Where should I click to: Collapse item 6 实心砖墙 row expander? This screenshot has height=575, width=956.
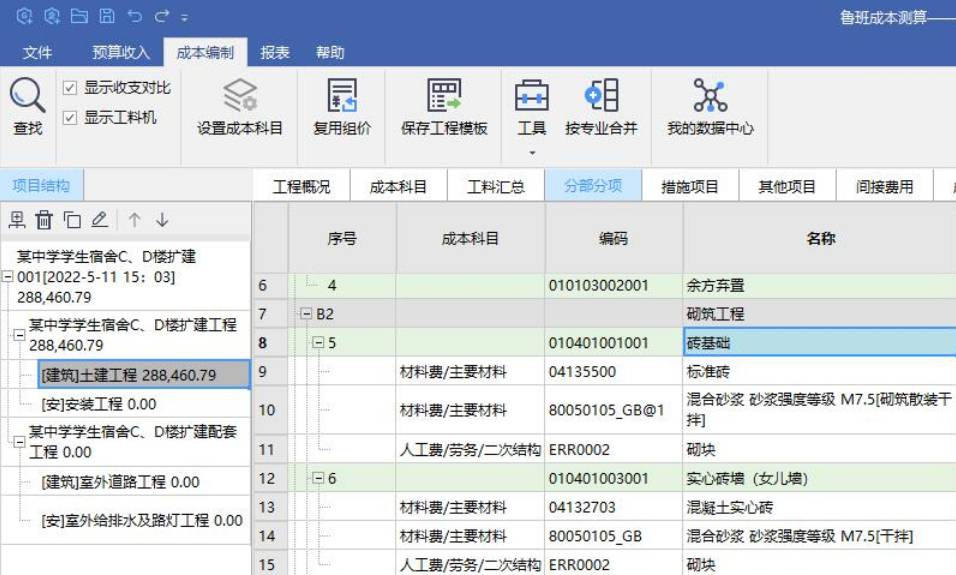(318, 478)
